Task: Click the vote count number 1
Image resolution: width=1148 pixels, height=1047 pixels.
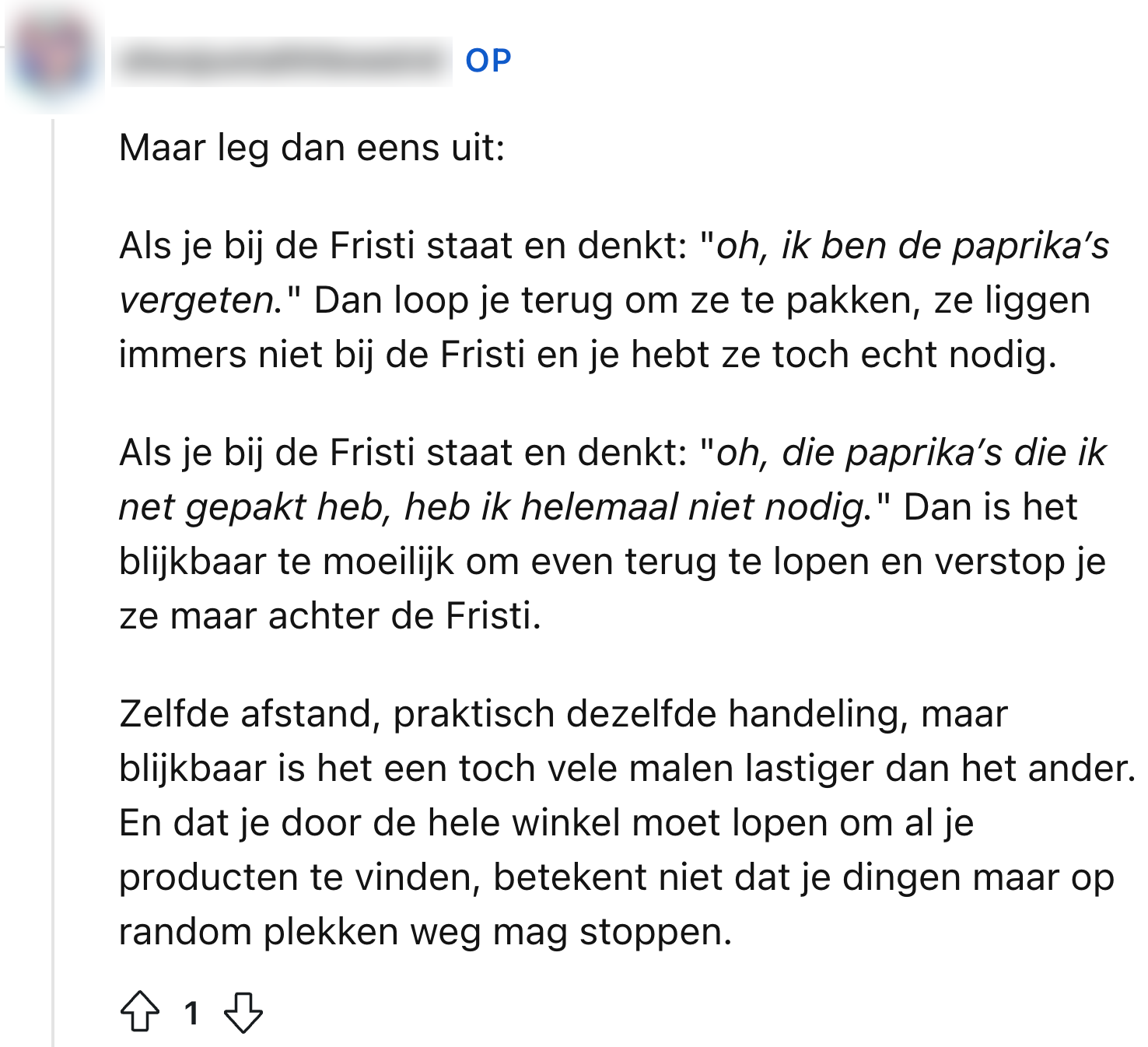Action: pos(191,1013)
